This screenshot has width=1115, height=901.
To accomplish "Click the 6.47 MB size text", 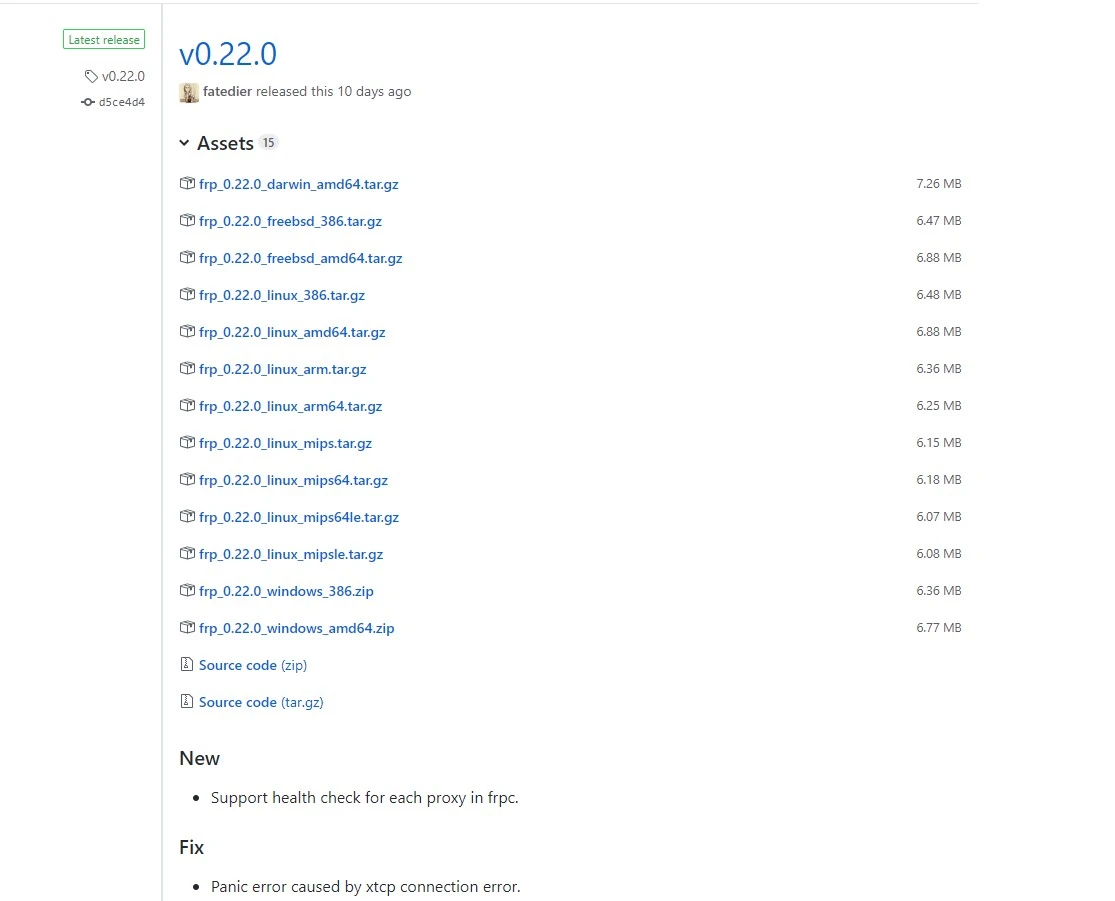I will pyautogui.click(x=939, y=220).
